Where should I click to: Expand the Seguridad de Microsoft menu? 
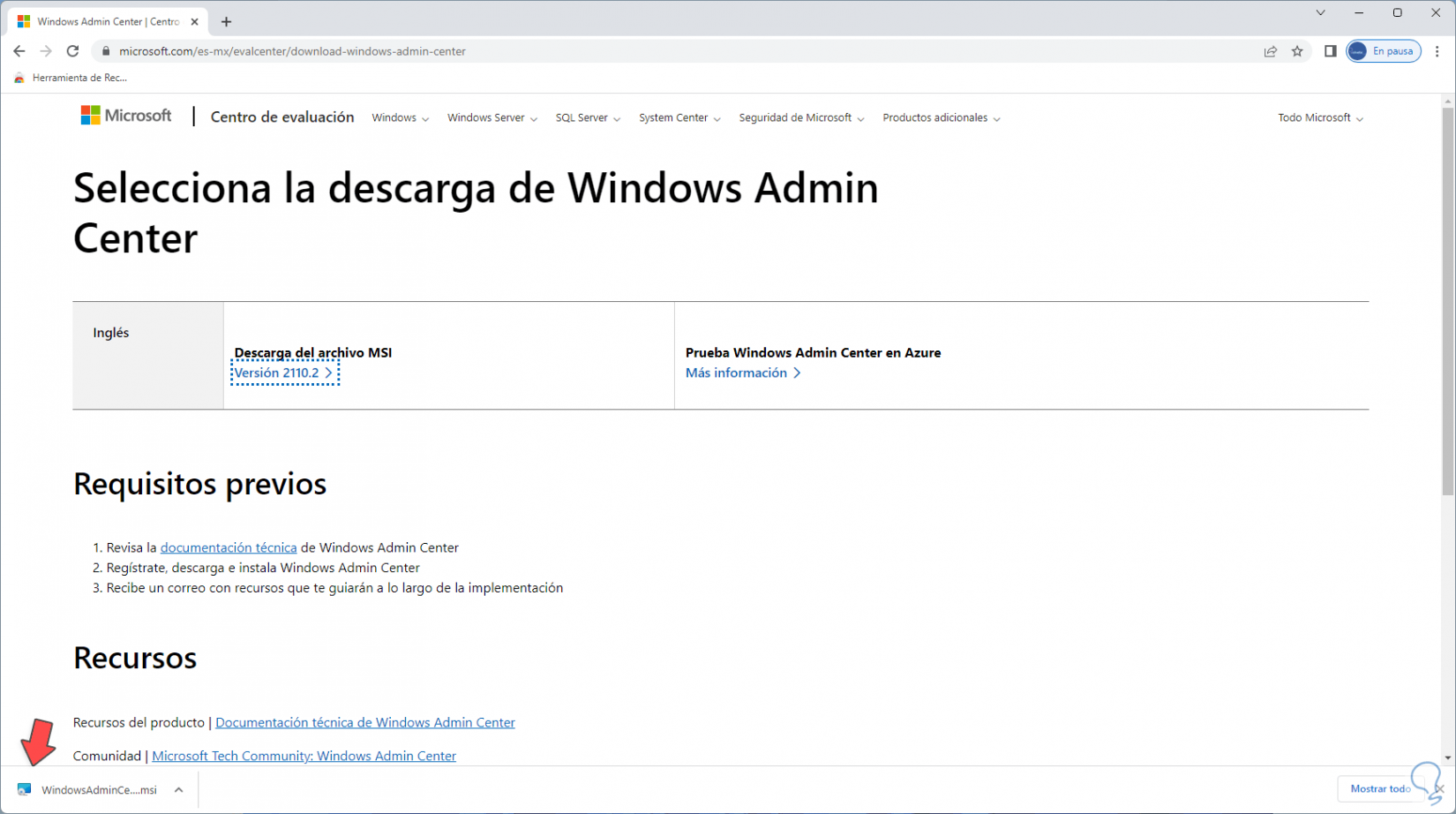point(801,117)
